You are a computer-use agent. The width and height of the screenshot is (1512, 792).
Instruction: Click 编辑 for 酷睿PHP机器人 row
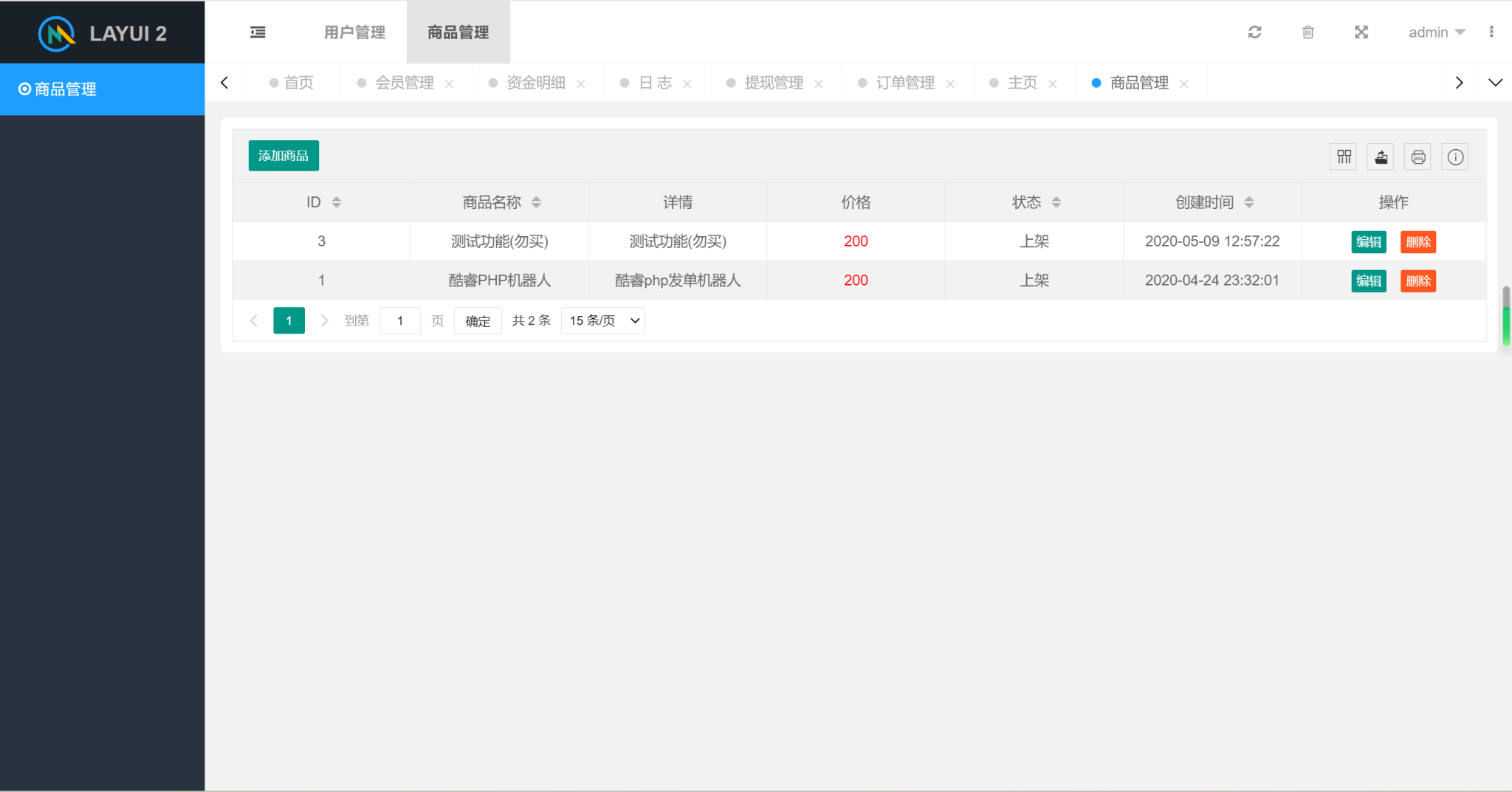click(1368, 280)
